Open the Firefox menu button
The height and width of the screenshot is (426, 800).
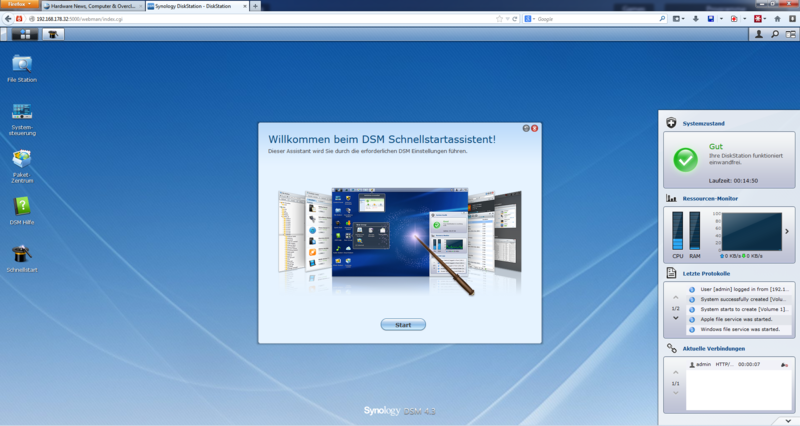tap(19, 4)
